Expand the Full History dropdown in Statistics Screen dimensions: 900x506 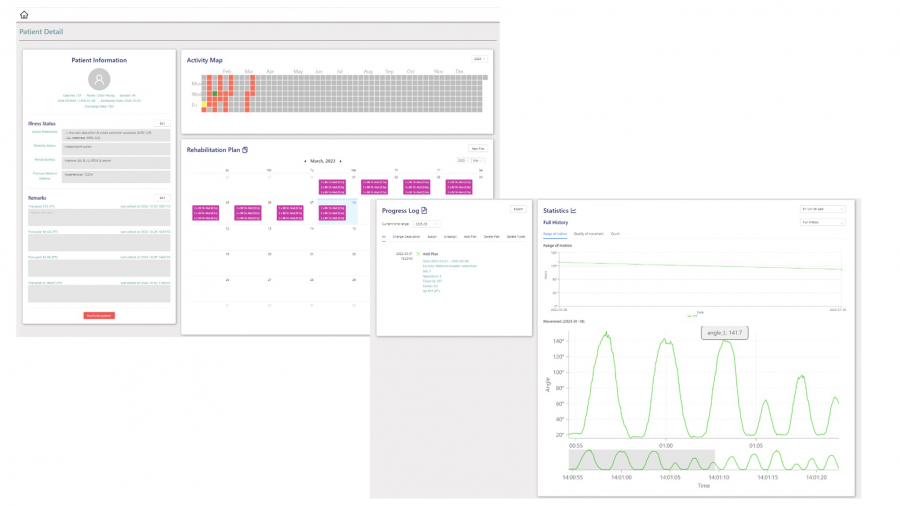822,222
